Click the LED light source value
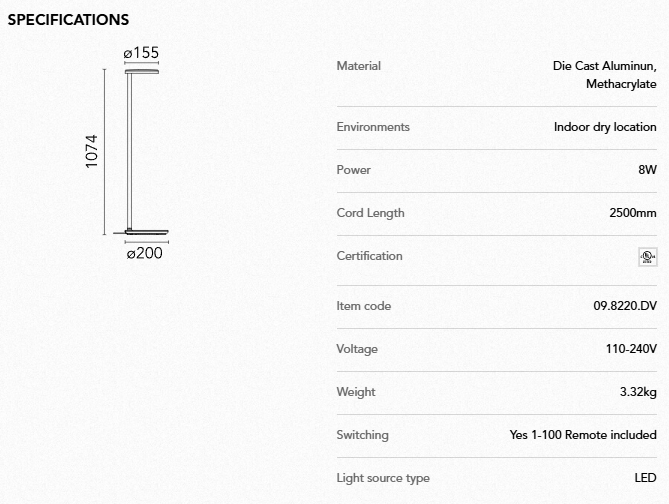Image resolution: width=669 pixels, height=504 pixels. point(645,478)
